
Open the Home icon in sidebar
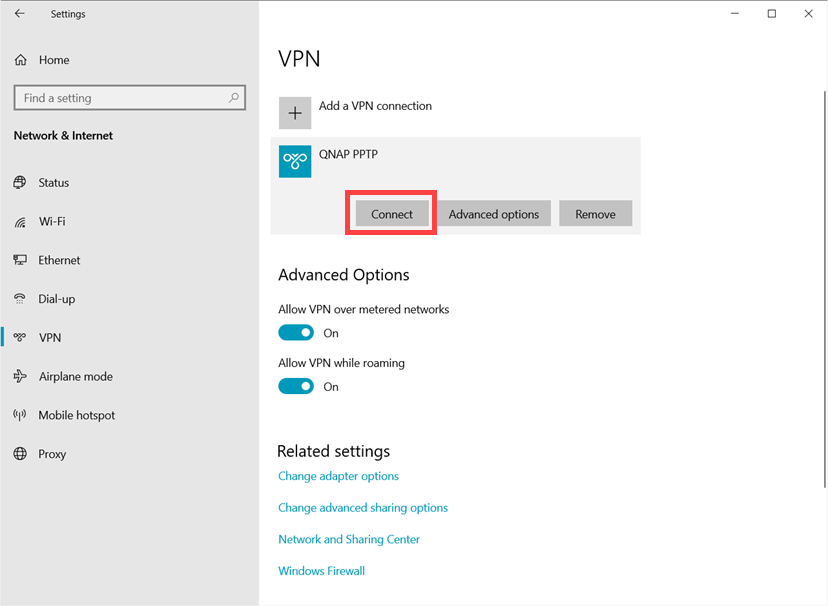[21, 60]
